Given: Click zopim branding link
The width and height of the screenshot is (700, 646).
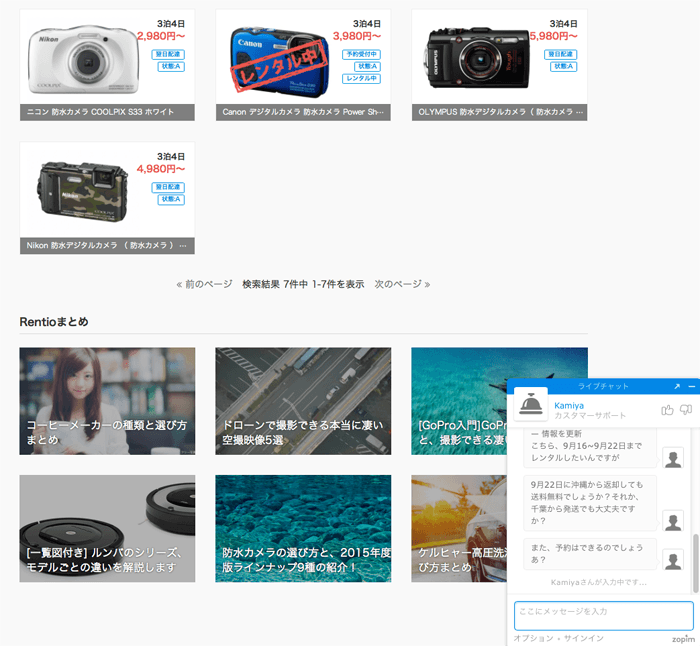Looking at the screenshot, I should pyautogui.click(x=683, y=639).
